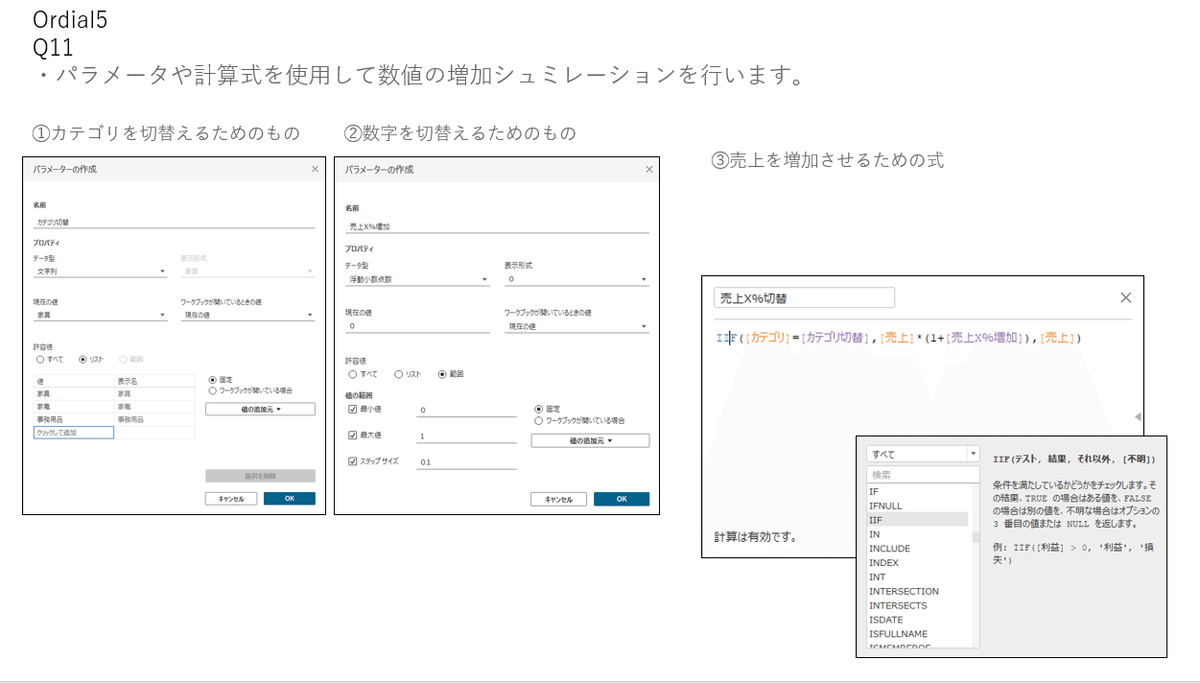This screenshot has width=1200, height=683.
Task: Click クリックして追加 to add a new value
Action: tap(72, 431)
